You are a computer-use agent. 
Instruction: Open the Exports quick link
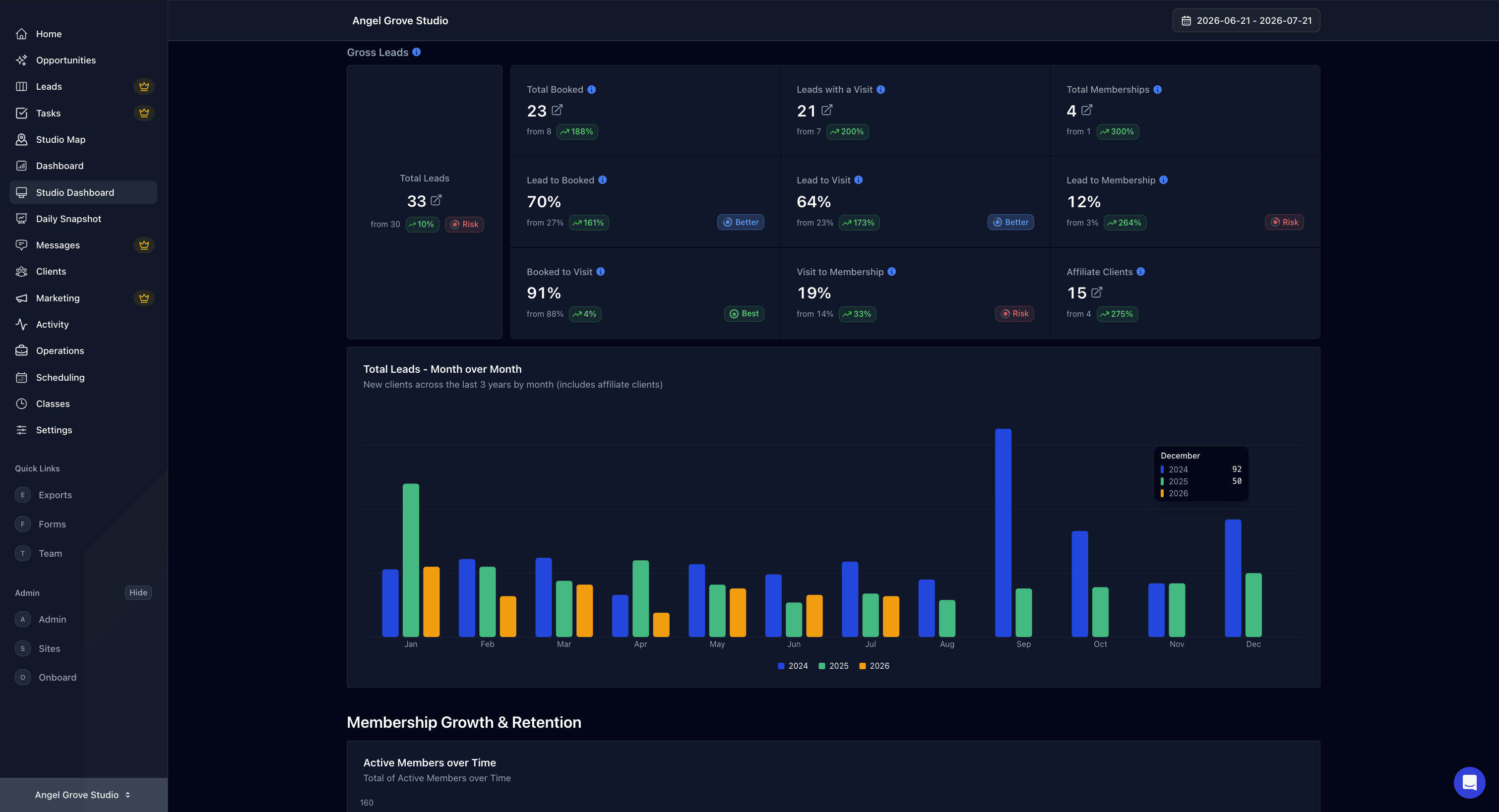pyautogui.click(x=55, y=495)
